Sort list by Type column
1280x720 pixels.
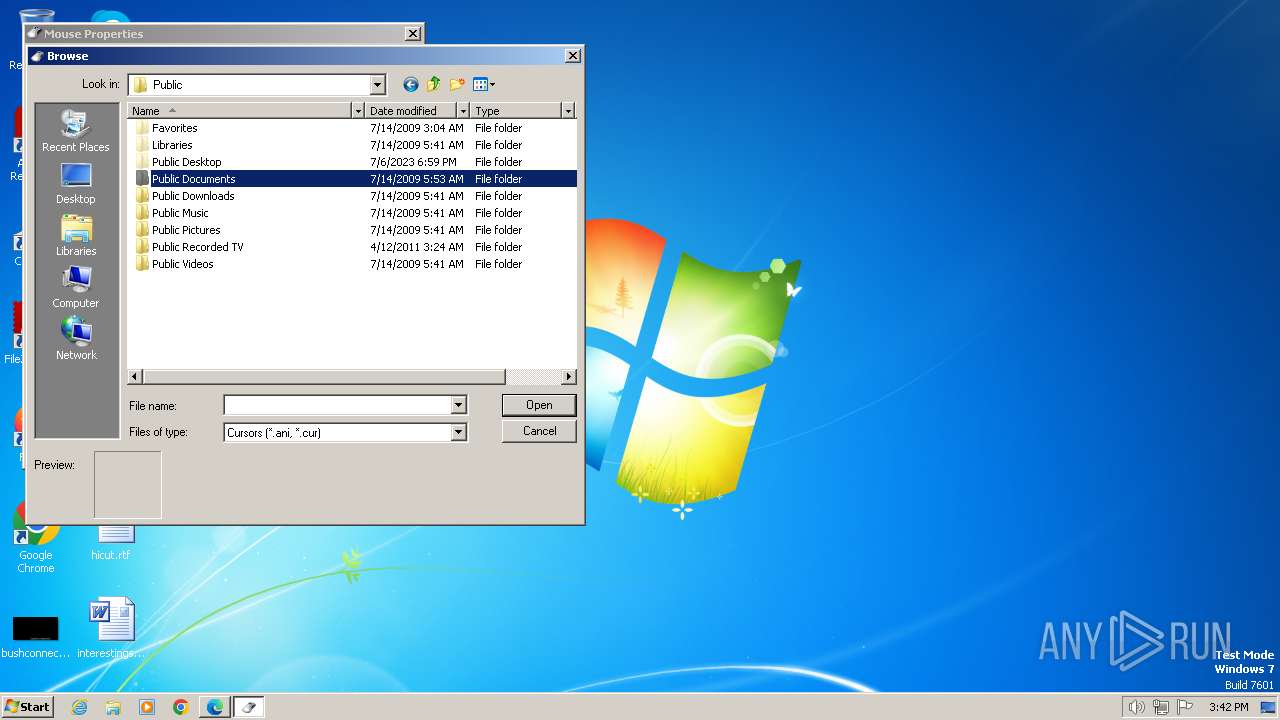(x=516, y=110)
